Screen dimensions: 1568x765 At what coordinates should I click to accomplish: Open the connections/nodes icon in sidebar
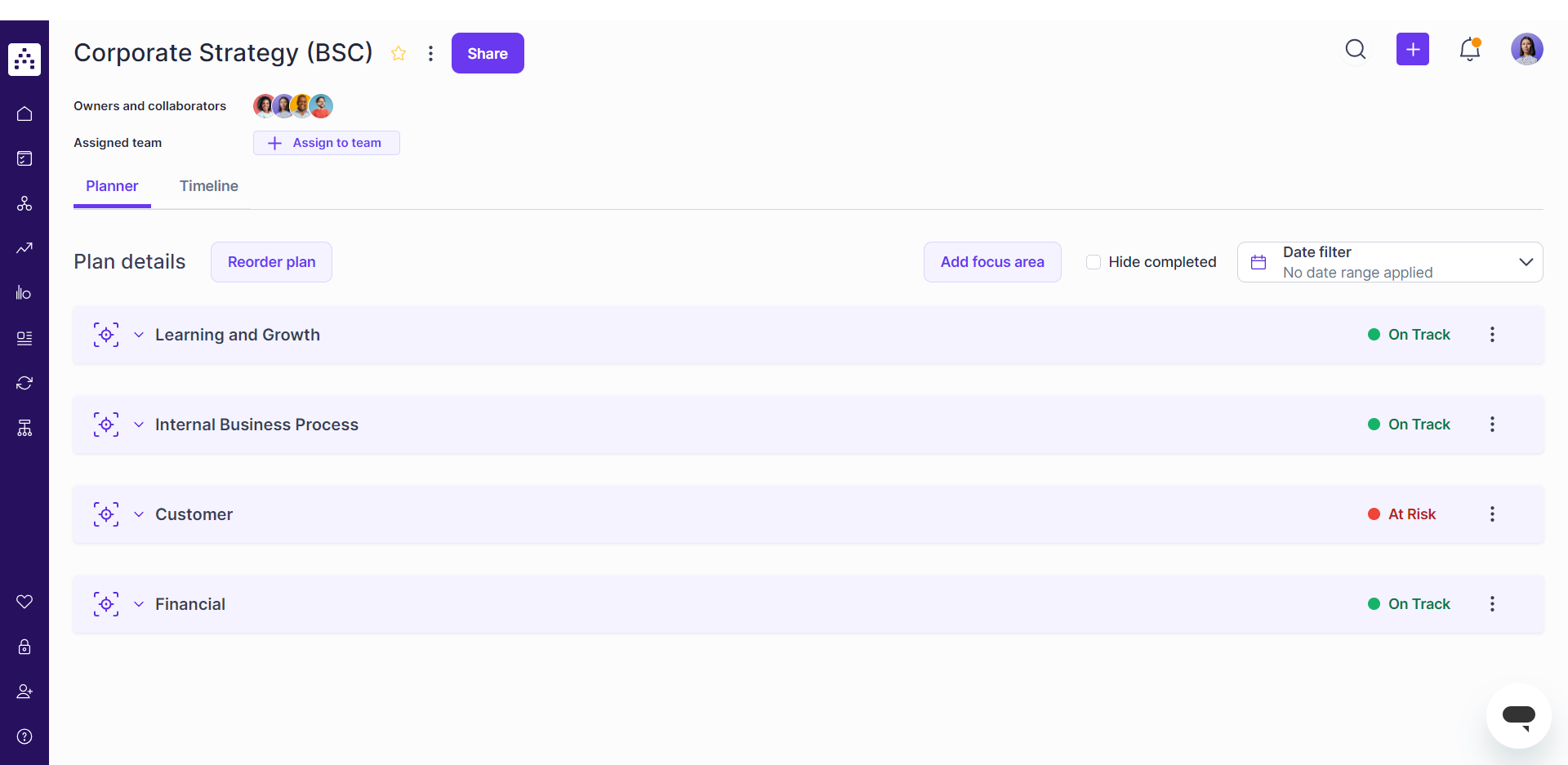click(x=24, y=203)
